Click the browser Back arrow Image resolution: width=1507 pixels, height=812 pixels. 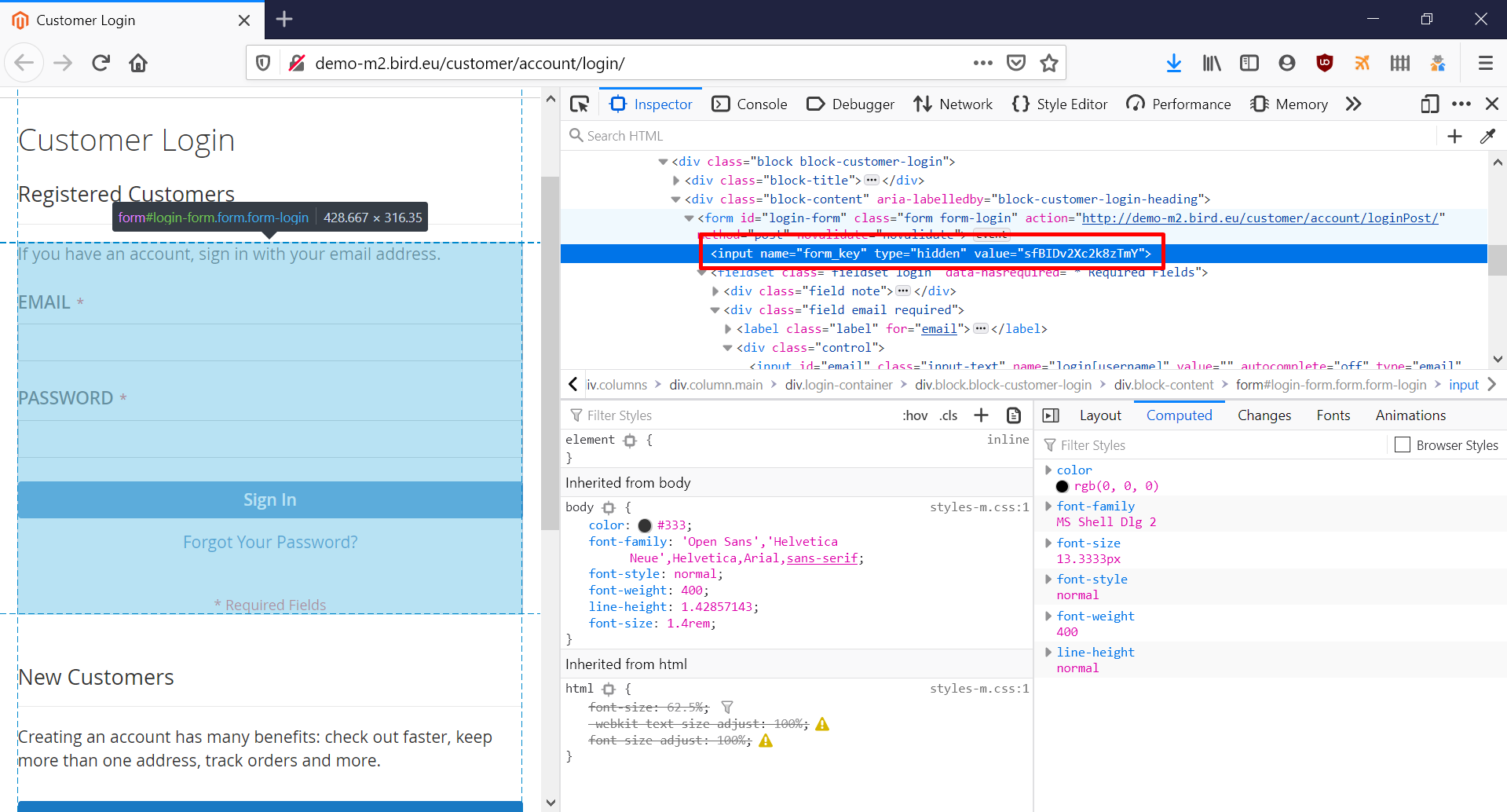click(x=24, y=63)
